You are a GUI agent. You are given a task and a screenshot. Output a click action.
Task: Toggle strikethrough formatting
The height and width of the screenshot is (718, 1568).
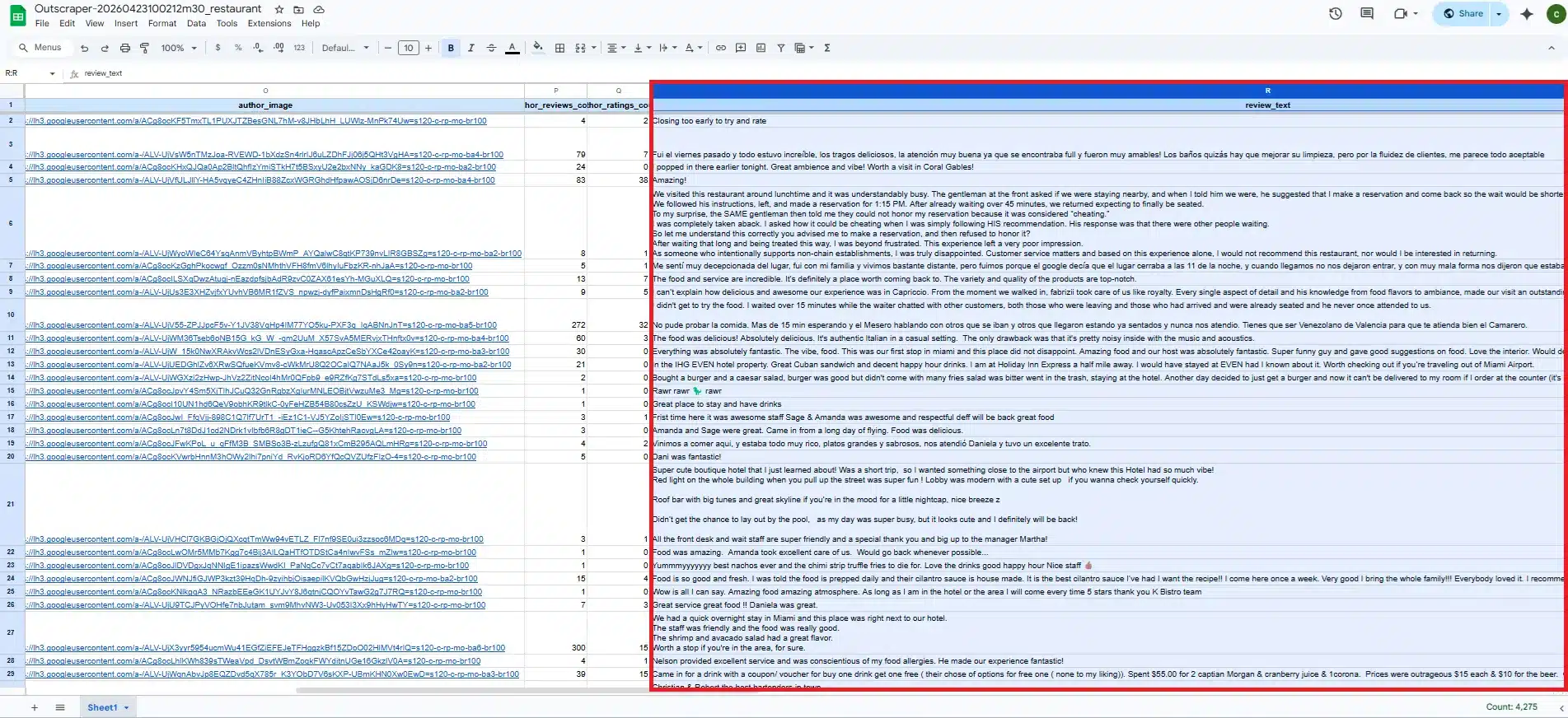pyautogui.click(x=491, y=48)
